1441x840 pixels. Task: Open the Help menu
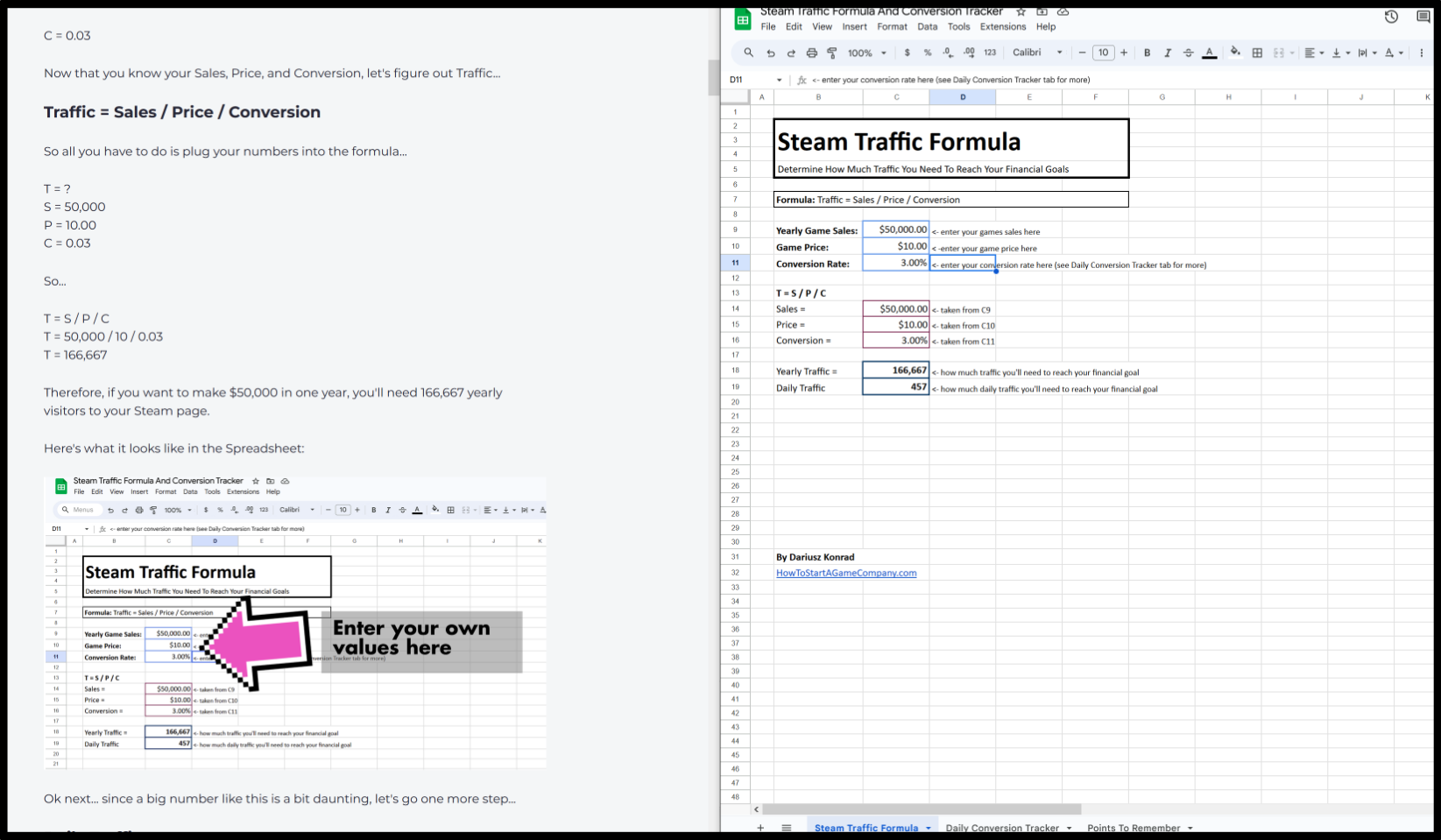click(x=1046, y=26)
